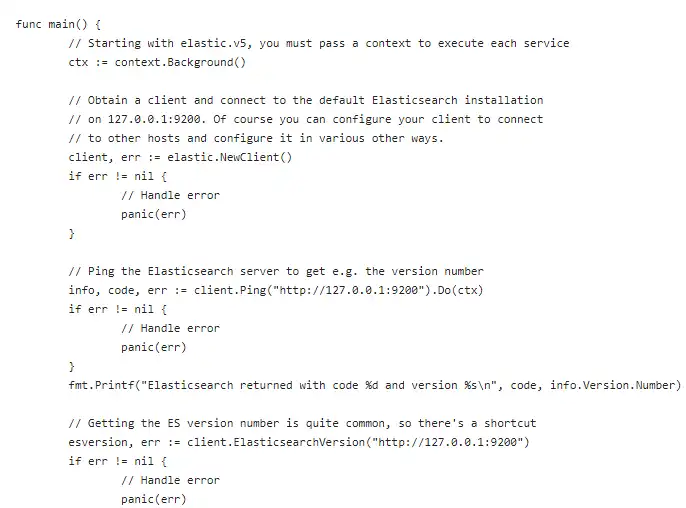Click the 'info, code, err' variable list
This screenshot has width=686, height=508.
click(110, 290)
